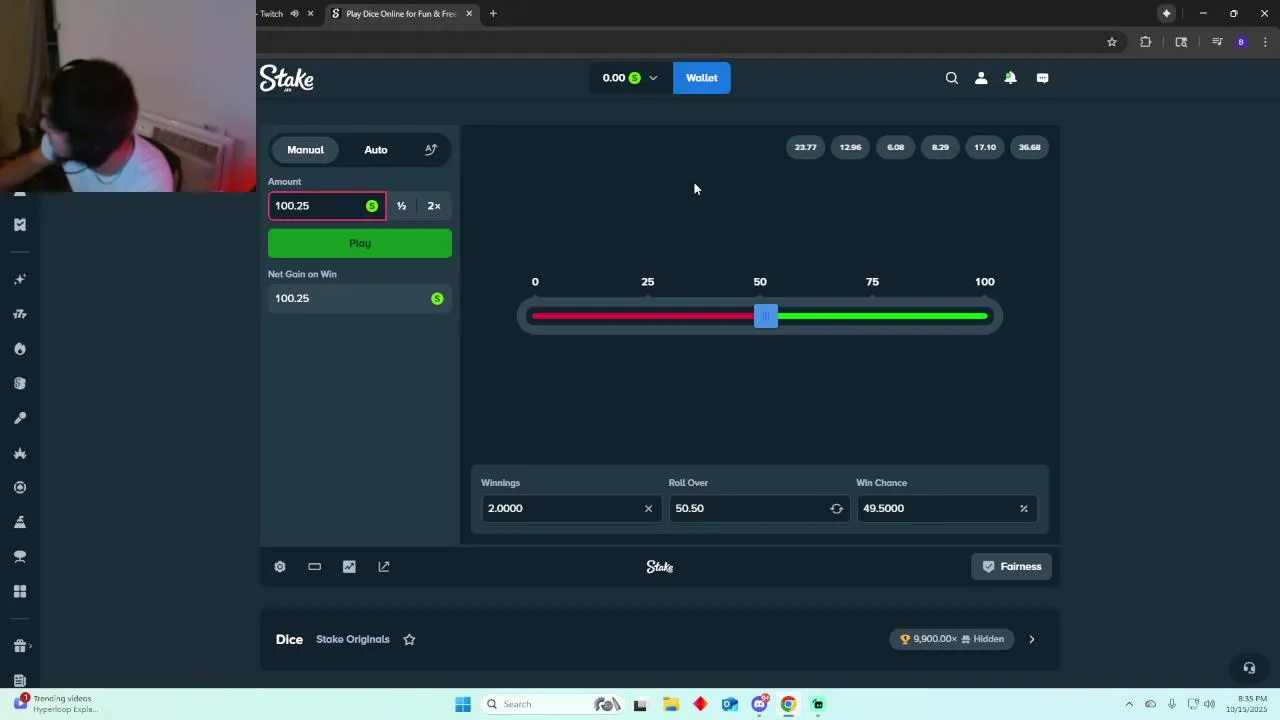1280x720 pixels.
Task: Open the slots 777 sidebar icon
Action: [19, 314]
